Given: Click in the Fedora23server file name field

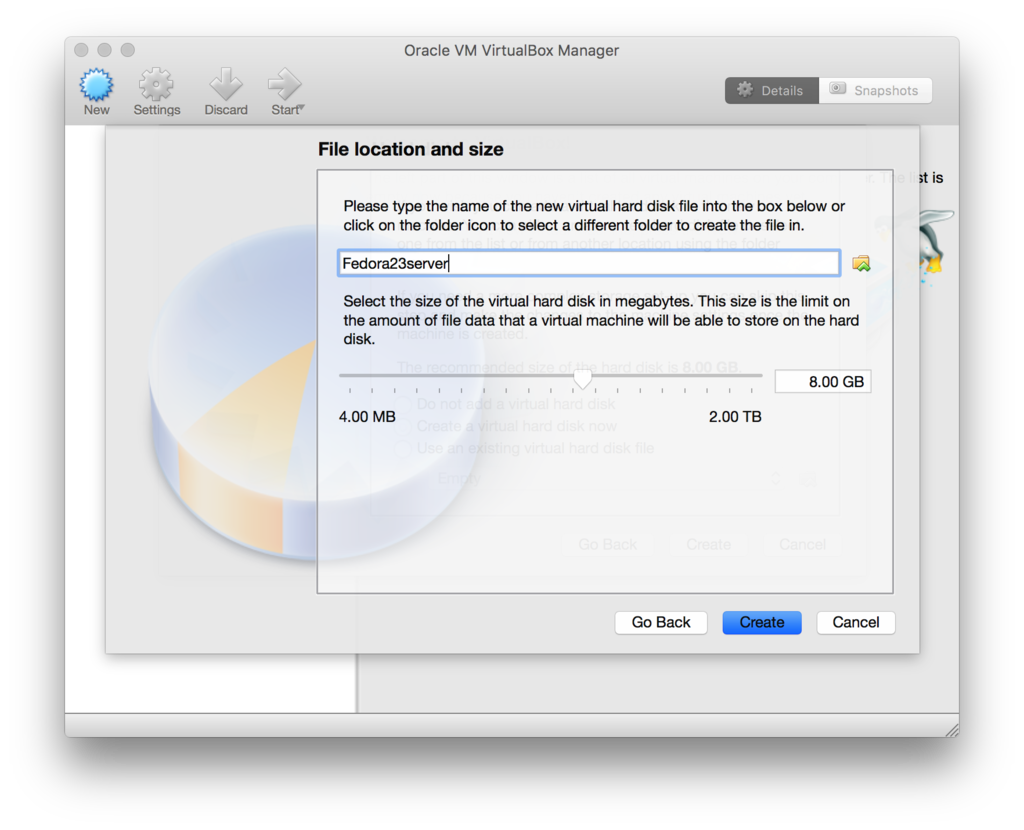Looking at the screenshot, I should pos(588,263).
